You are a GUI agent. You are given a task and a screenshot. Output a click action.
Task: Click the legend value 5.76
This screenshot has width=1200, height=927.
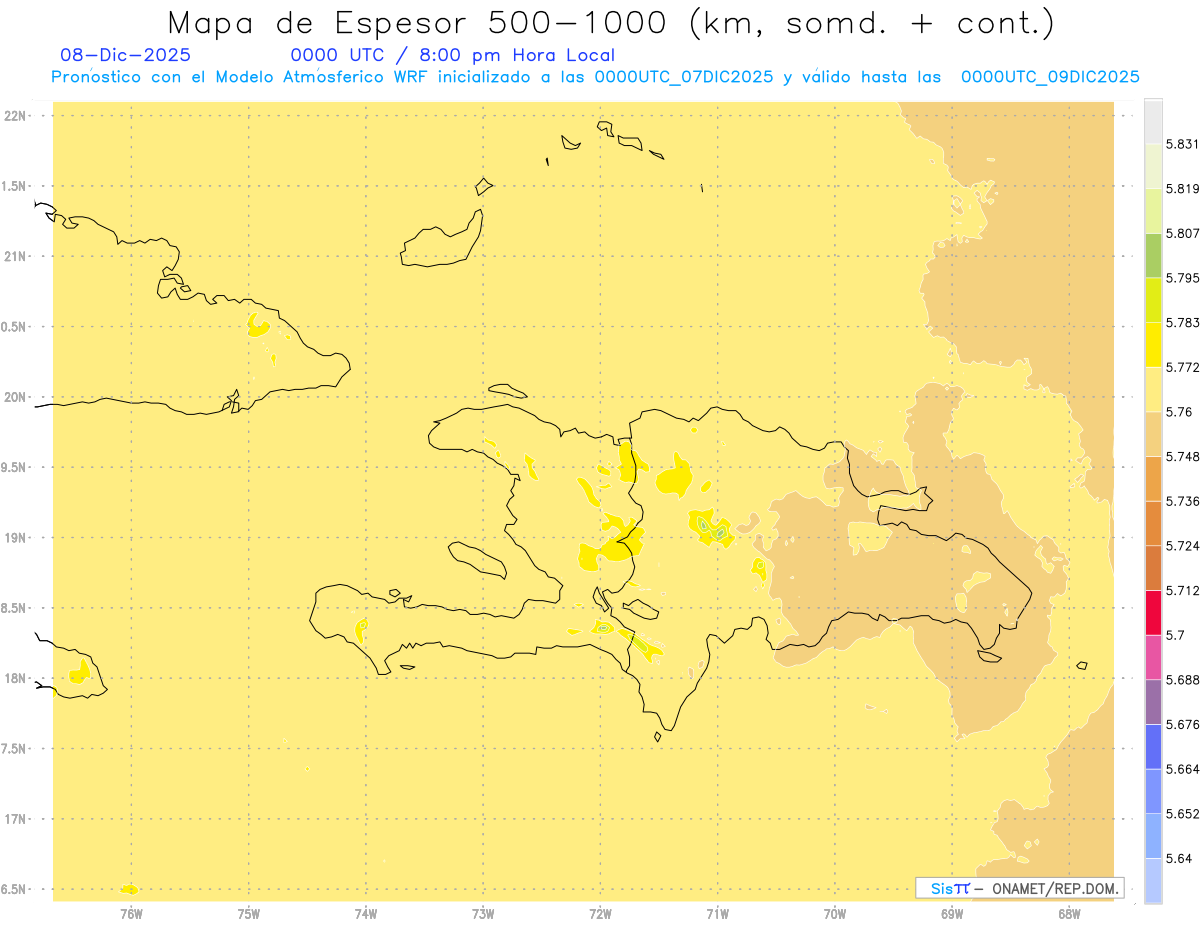pyautogui.click(x=1179, y=412)
